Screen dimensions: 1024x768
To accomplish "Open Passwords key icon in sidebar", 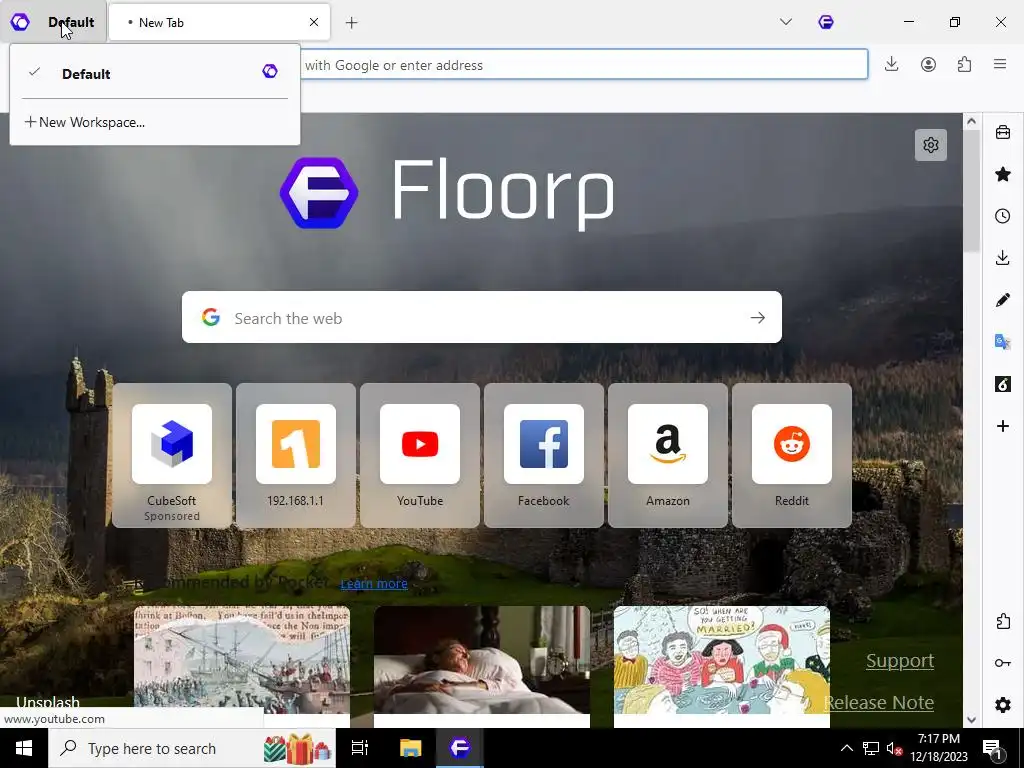I will tap(1003, 663).
